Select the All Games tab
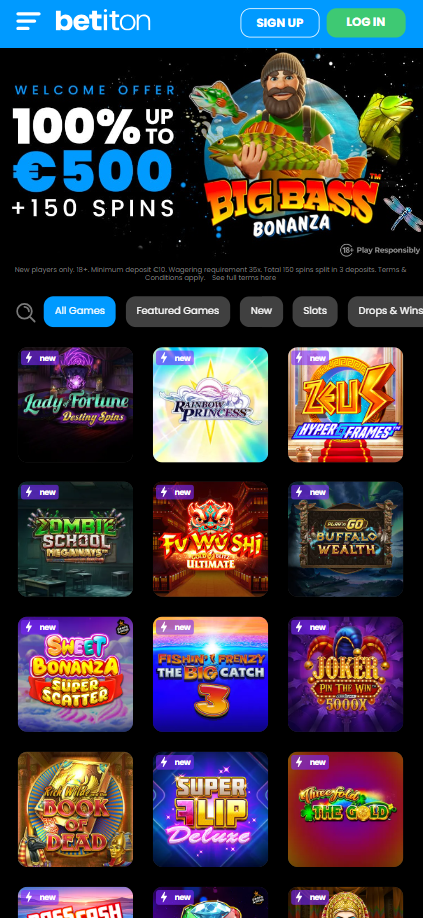Image resolution: width=423 pixels, height=918 pixels. (80, 311)
